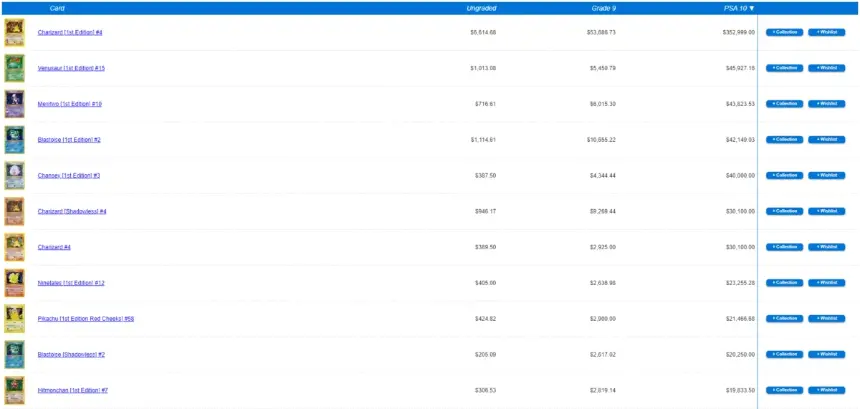Follow the Charizard [1st Edition] #4 link
This screenshot has height=409, width=860.
pyautogui.click(x=70, y=32)
